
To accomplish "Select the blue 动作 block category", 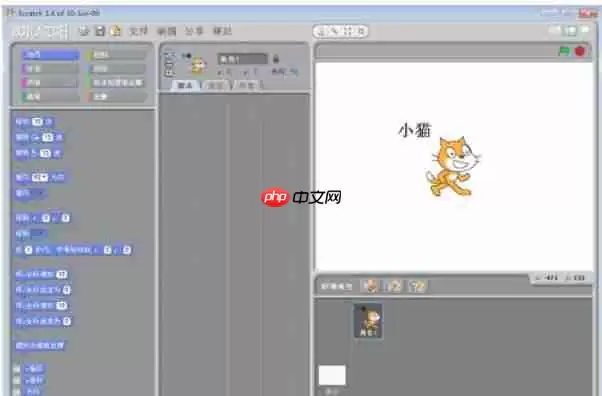I will pos(50,55).
